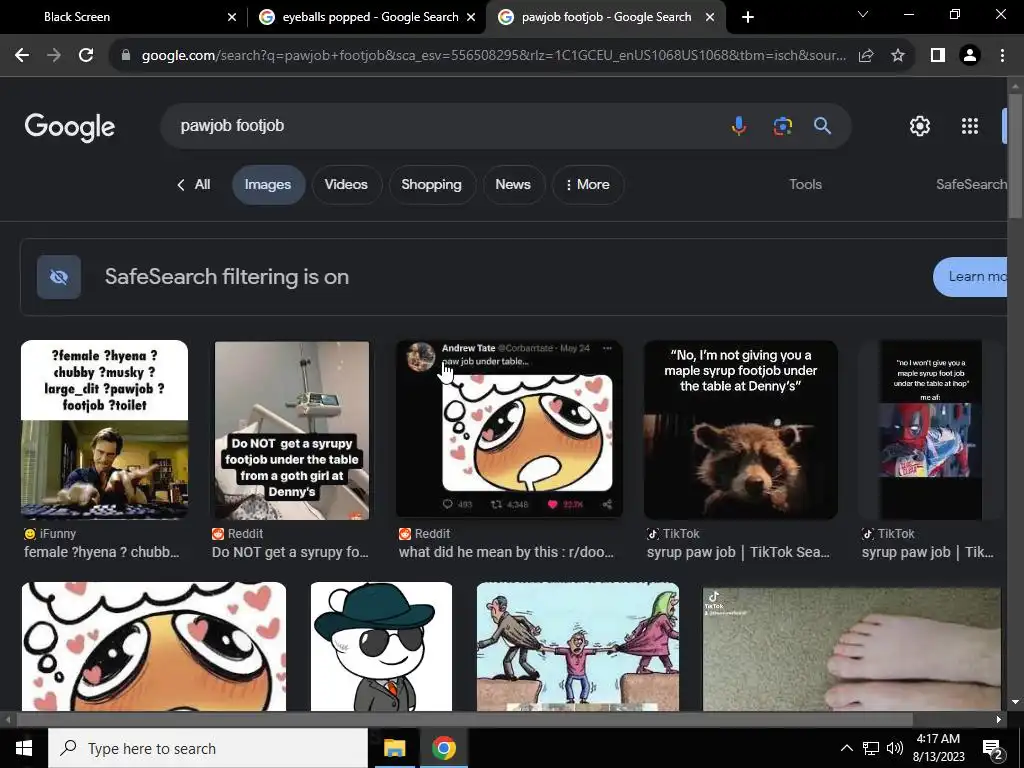1024x768 pixels.
Task: Open the Google apps grid
Action: [970, 126]
